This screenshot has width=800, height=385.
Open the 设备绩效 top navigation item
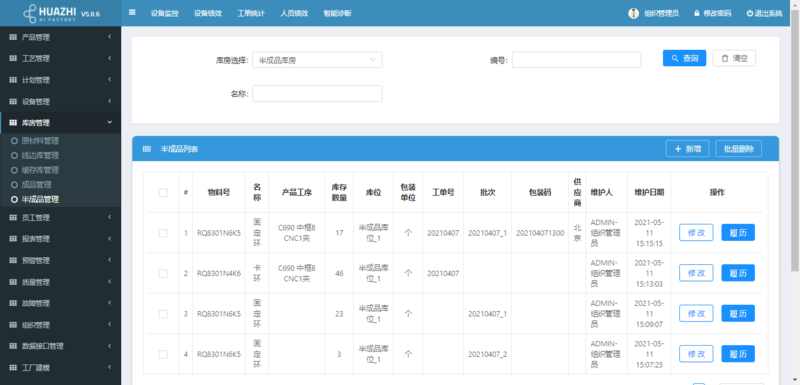pyautogui.click(x=208, y=14)
